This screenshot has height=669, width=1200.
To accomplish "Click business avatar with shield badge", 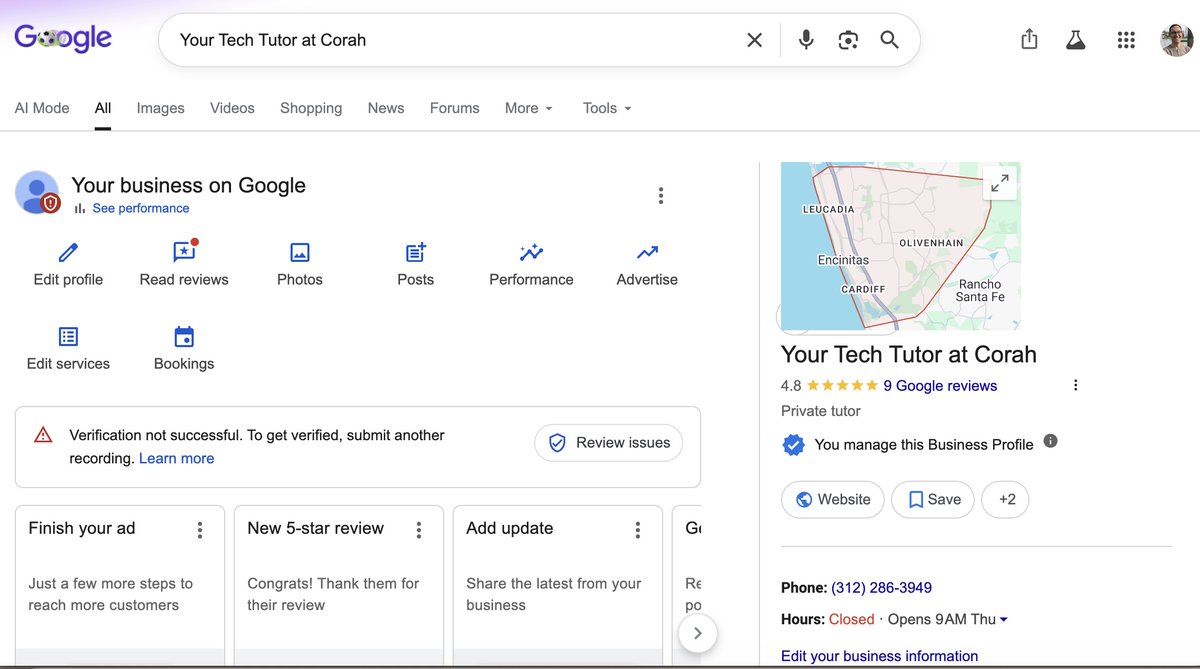I will (38, 192).
